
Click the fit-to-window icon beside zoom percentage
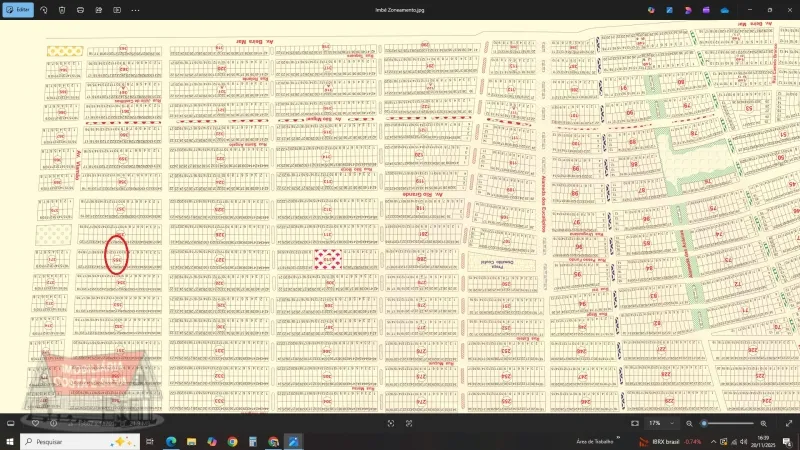point(635,423)
